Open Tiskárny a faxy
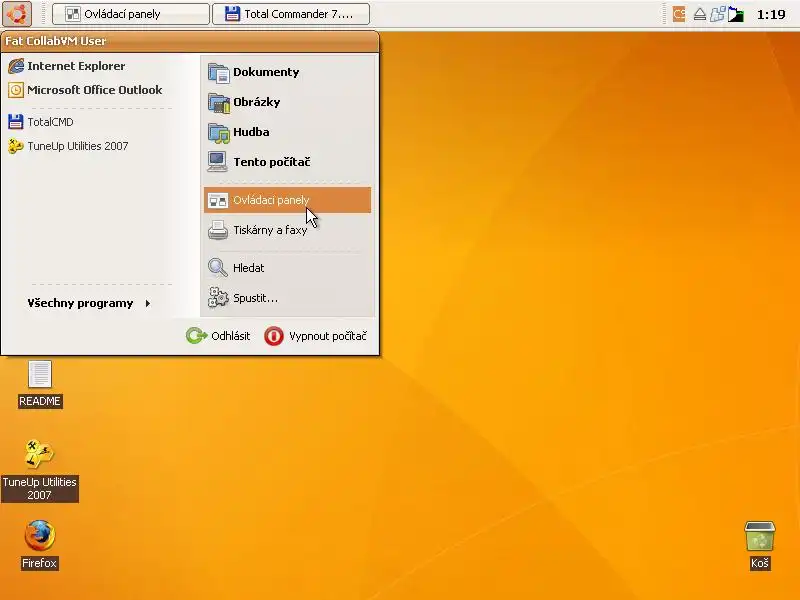Image resolution: width=800 pixels, height=600 pixels. [x=287, y=230]
